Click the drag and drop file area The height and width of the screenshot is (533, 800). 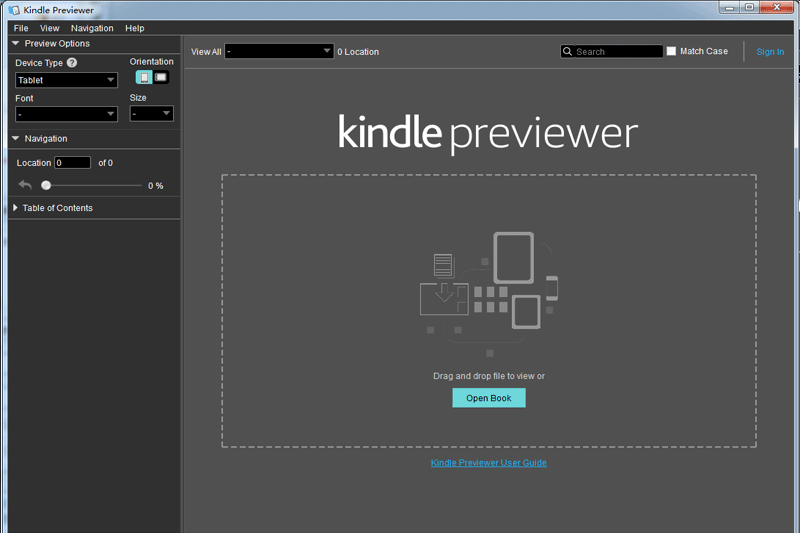(x=489, y=311)
